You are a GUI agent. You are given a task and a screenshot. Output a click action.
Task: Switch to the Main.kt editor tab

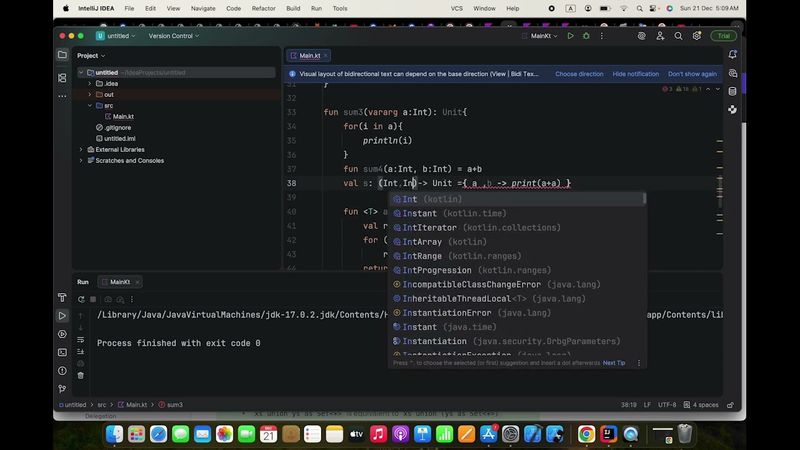[309, 55]
